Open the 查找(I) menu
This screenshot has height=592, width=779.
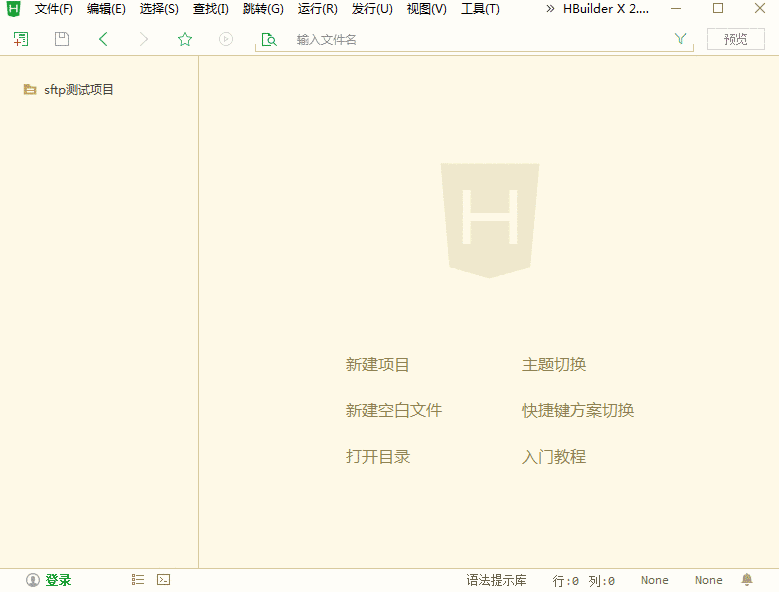(211, 9)
